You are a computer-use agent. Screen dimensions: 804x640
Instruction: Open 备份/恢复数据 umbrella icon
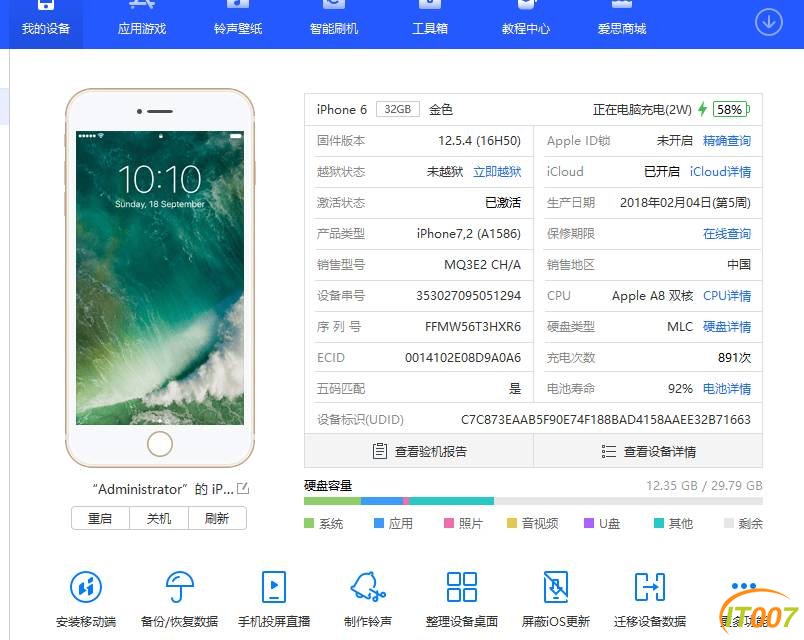(179, 586)
